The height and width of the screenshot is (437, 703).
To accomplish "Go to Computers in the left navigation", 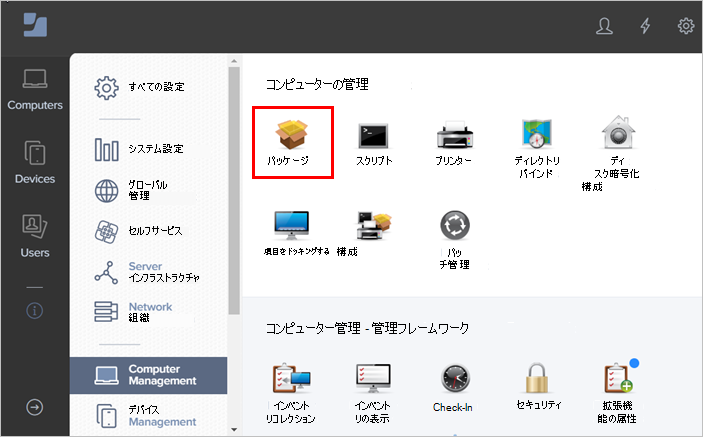I will click(x=35, y=90).
